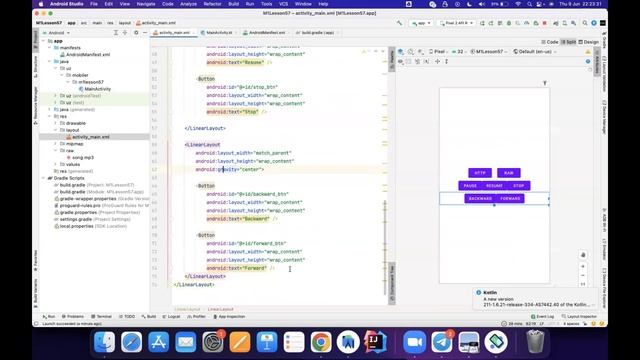Open the app run configuration dropdown

tap(421, 23)
